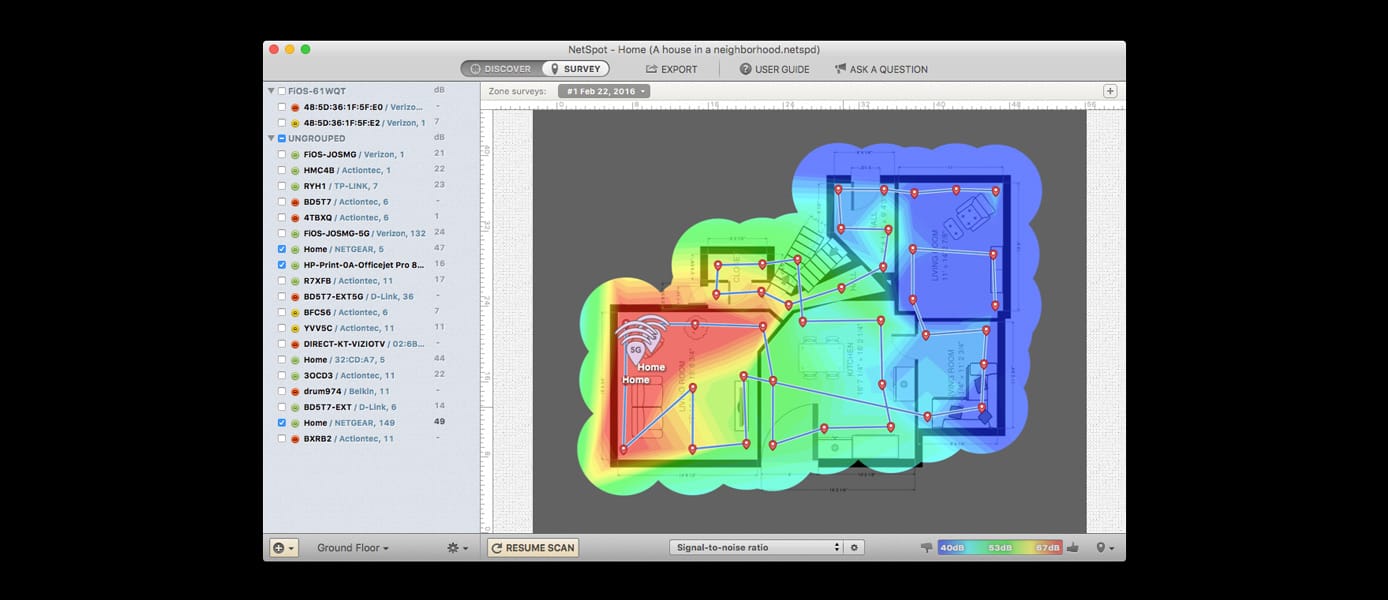Open the map pin options dropdown
1388x600 pixels.
tap(1105, 548)
